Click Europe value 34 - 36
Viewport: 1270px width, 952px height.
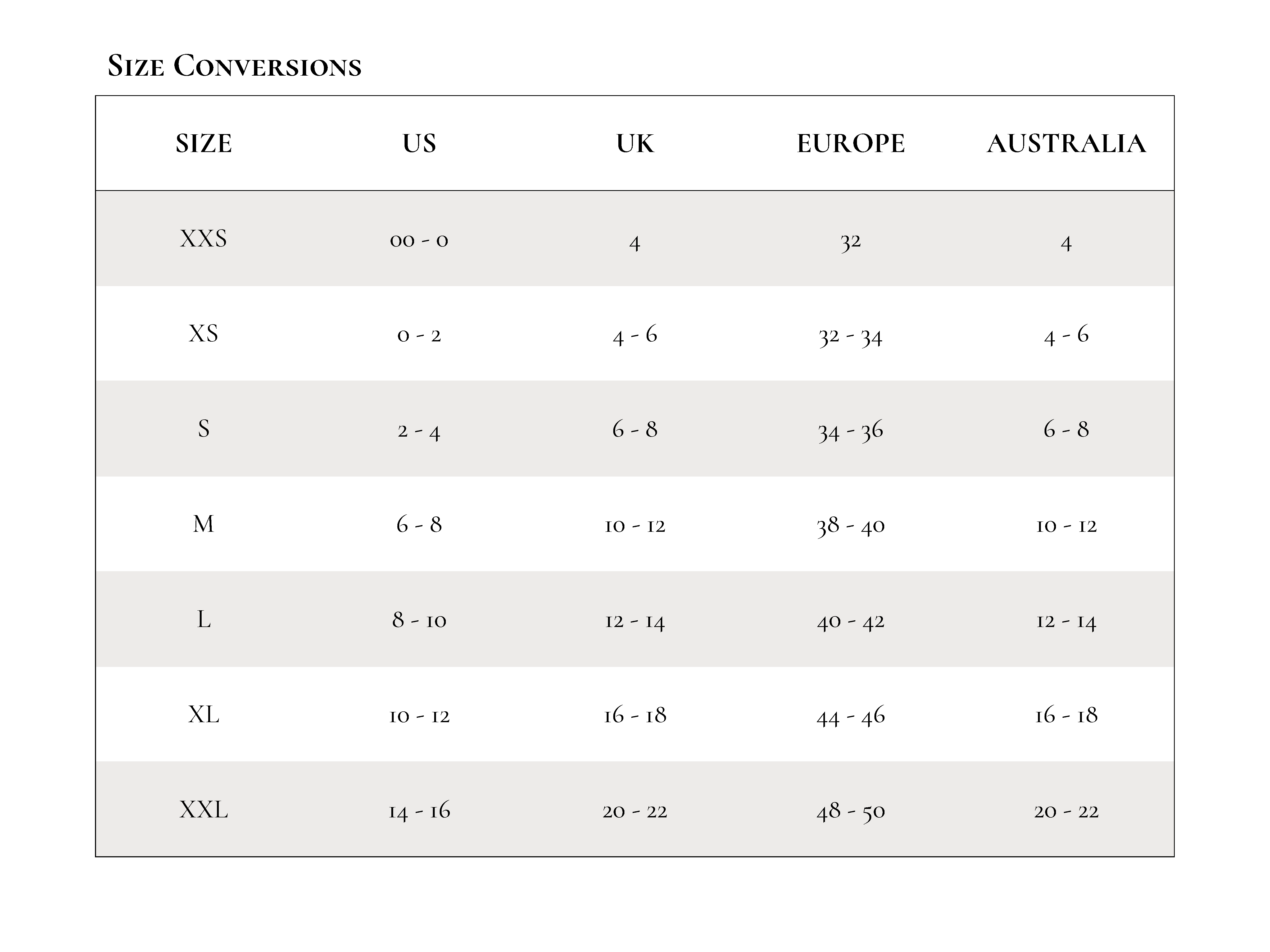851,430
